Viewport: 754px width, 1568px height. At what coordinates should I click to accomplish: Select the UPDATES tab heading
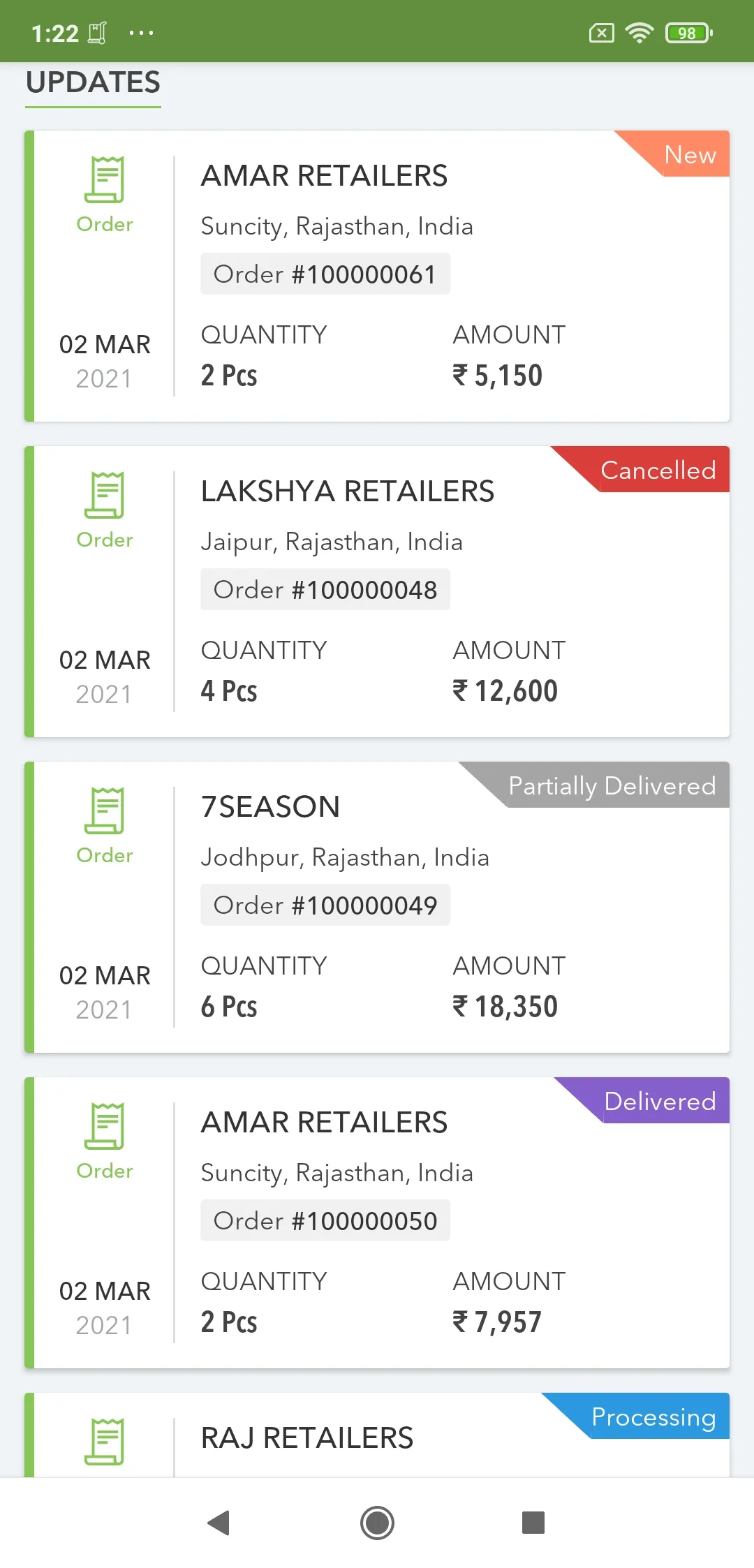click(94, 83)
